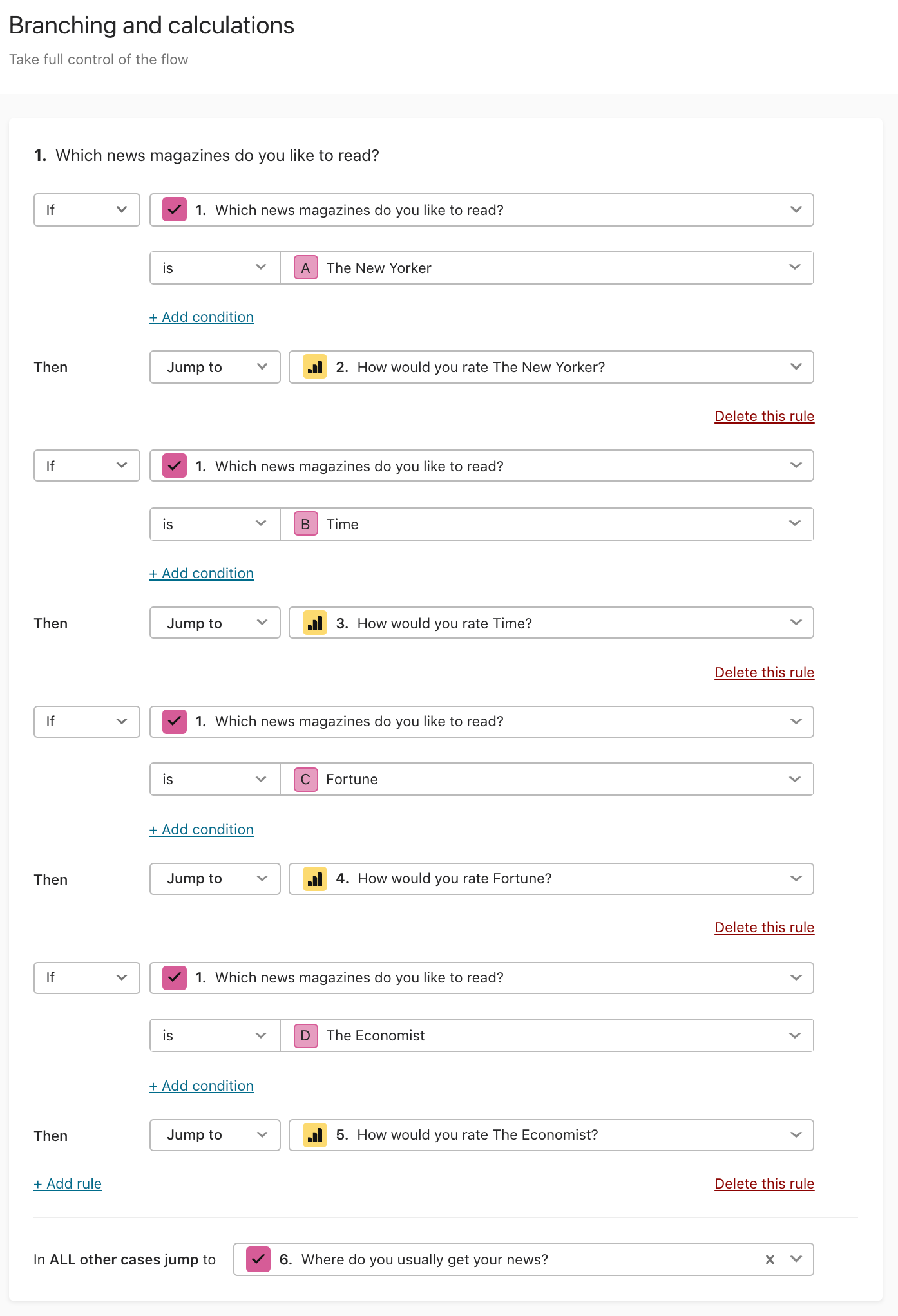898x1316 pixels.
Task: Delete the Economist rule
Action: pyautogui.click(x=764, y=1183)
